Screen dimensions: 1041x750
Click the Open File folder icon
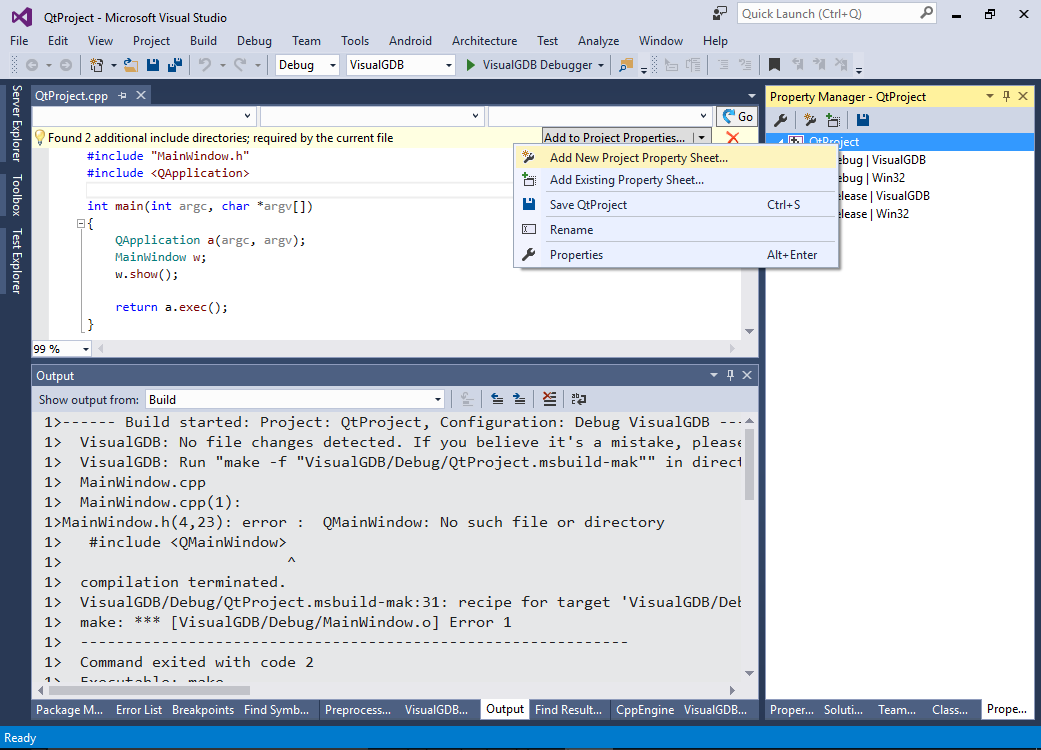pos(131,65)
